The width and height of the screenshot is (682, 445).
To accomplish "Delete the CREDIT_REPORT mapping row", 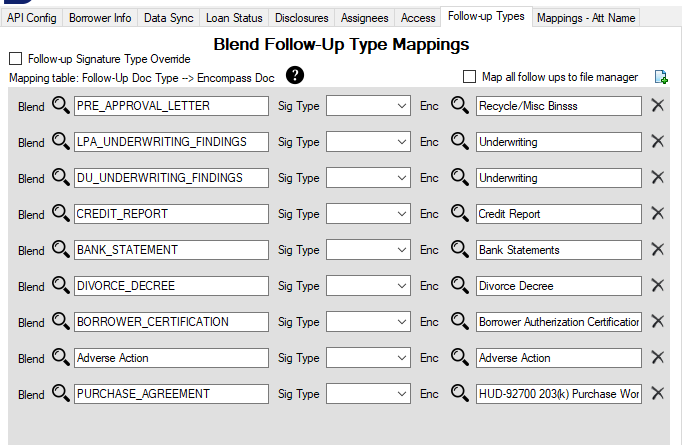I will (x=658, y=214).
